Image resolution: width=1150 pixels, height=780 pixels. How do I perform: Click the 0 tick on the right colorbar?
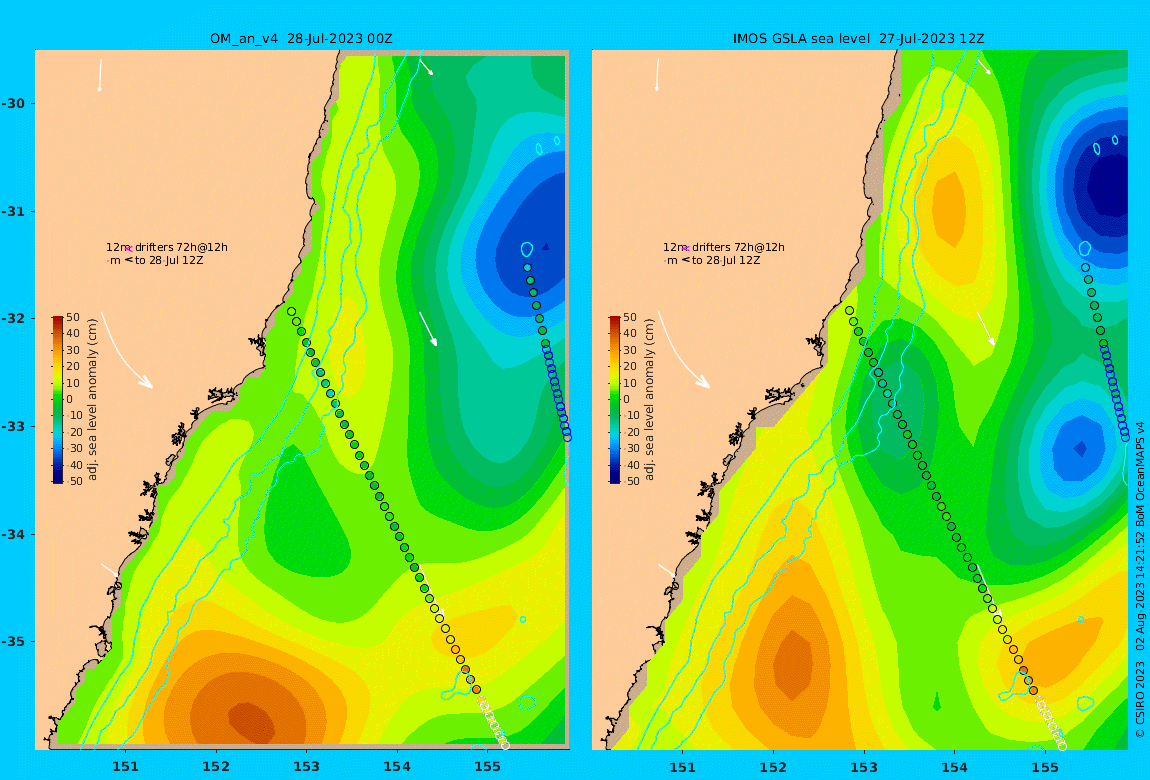tap(626, 400)
